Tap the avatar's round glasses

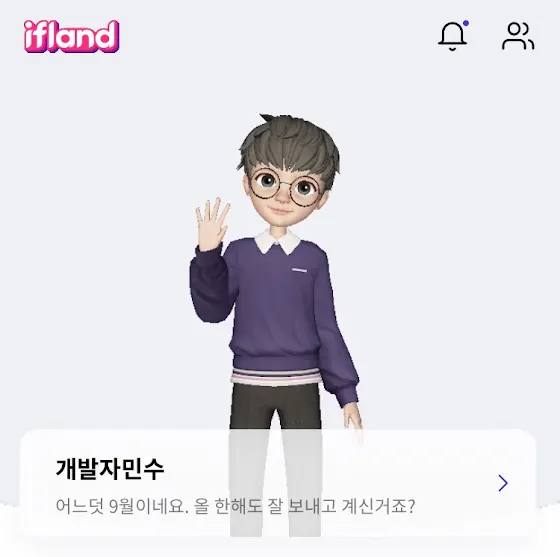[283, 188]
